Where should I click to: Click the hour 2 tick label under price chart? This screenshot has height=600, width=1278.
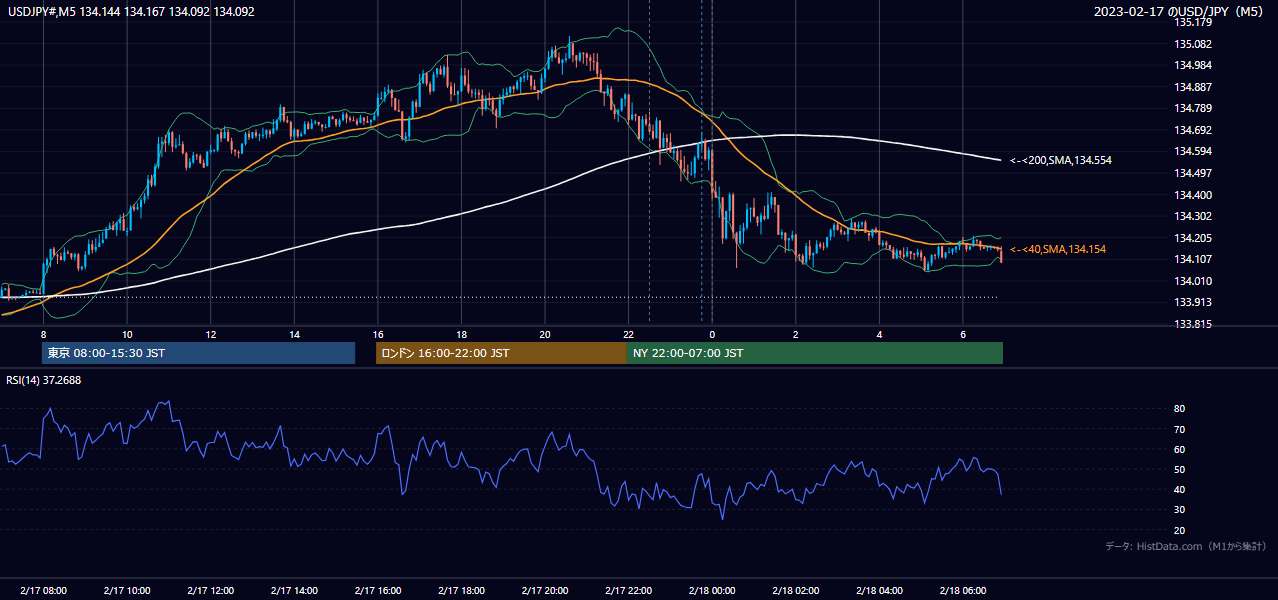tap(795, 334)
